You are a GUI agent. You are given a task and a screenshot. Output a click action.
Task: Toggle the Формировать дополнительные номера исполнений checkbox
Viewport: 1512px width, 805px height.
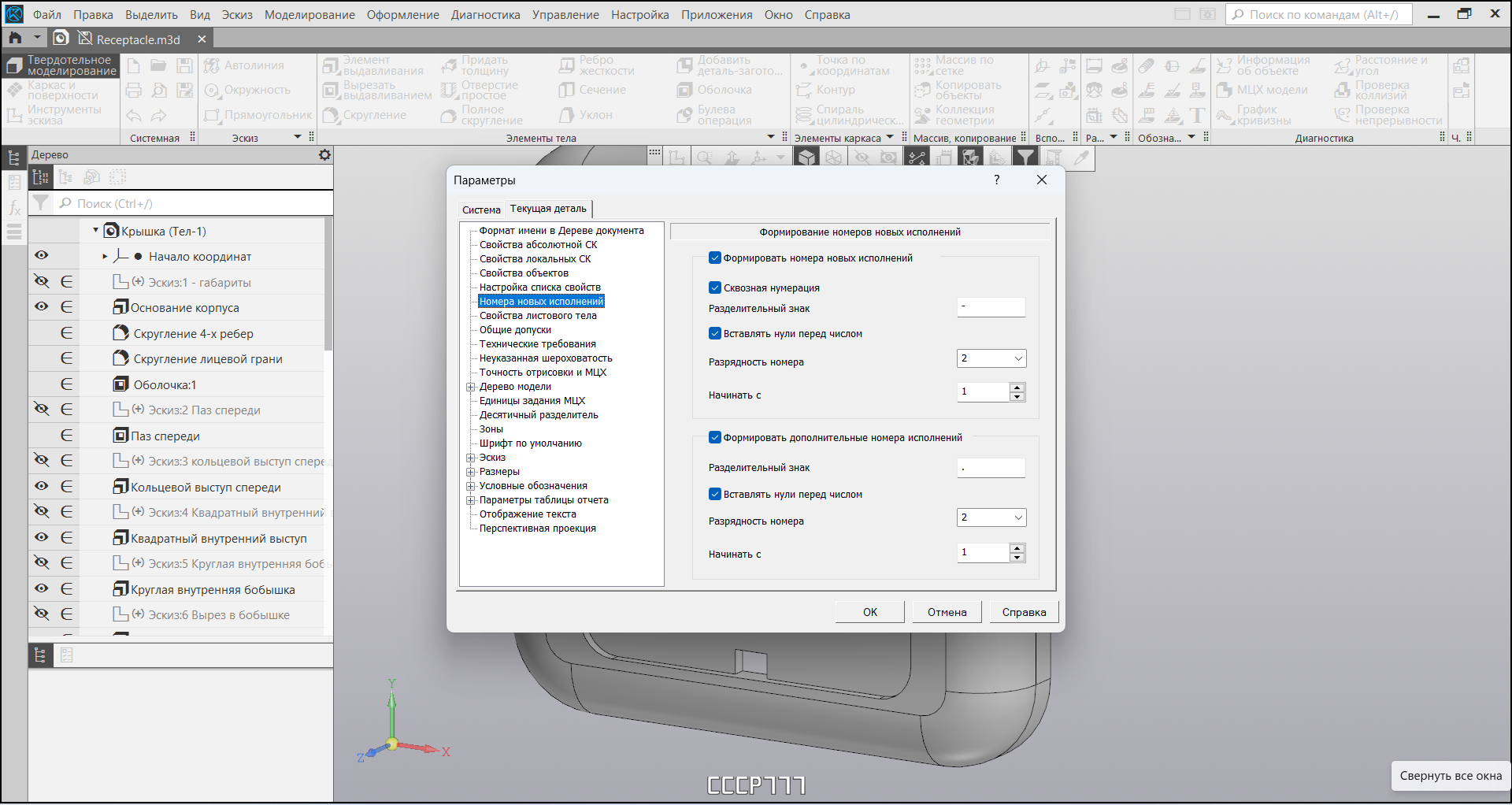715,438
